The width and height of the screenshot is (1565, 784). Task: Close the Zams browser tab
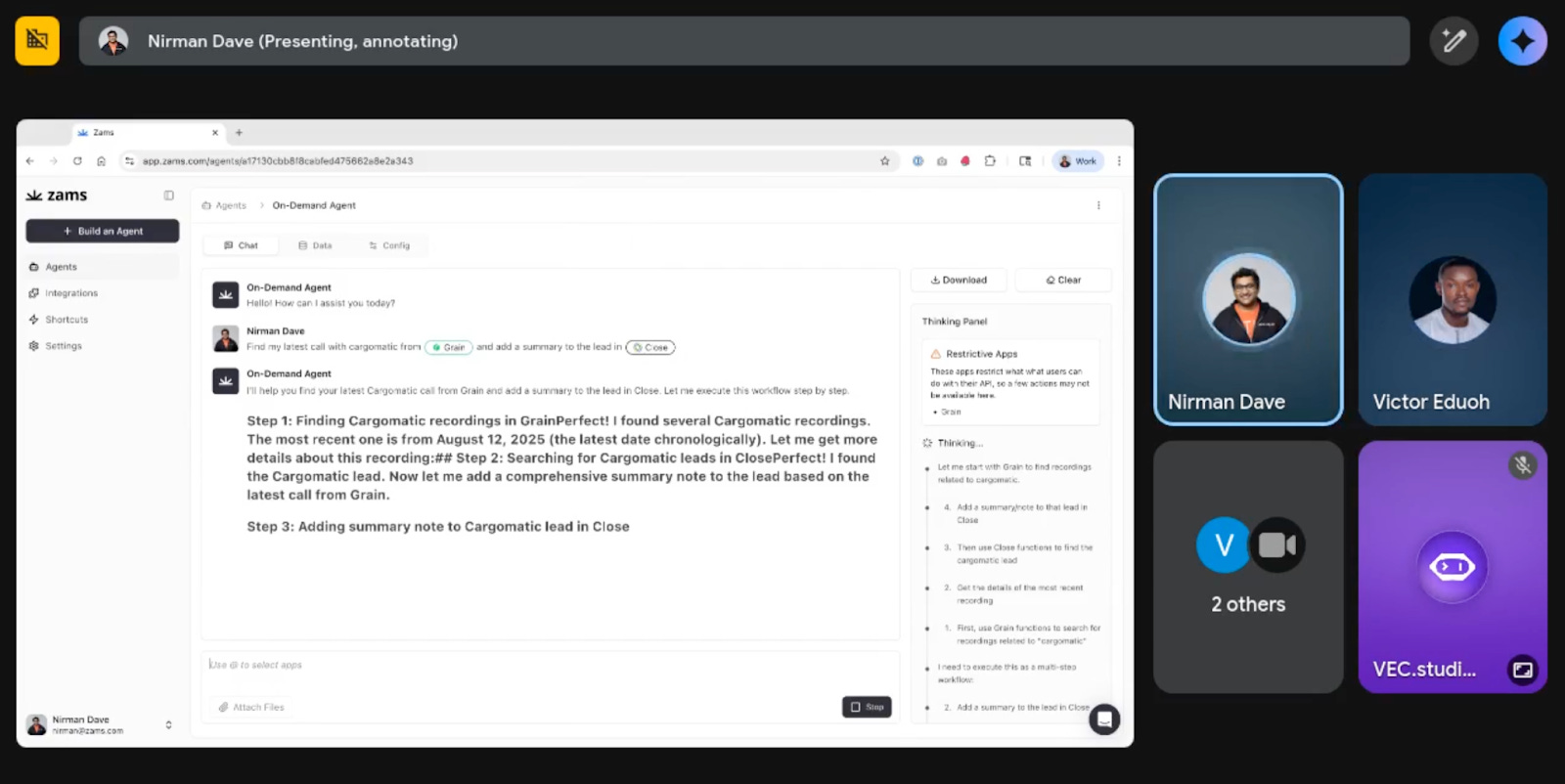tap(215, 133)
